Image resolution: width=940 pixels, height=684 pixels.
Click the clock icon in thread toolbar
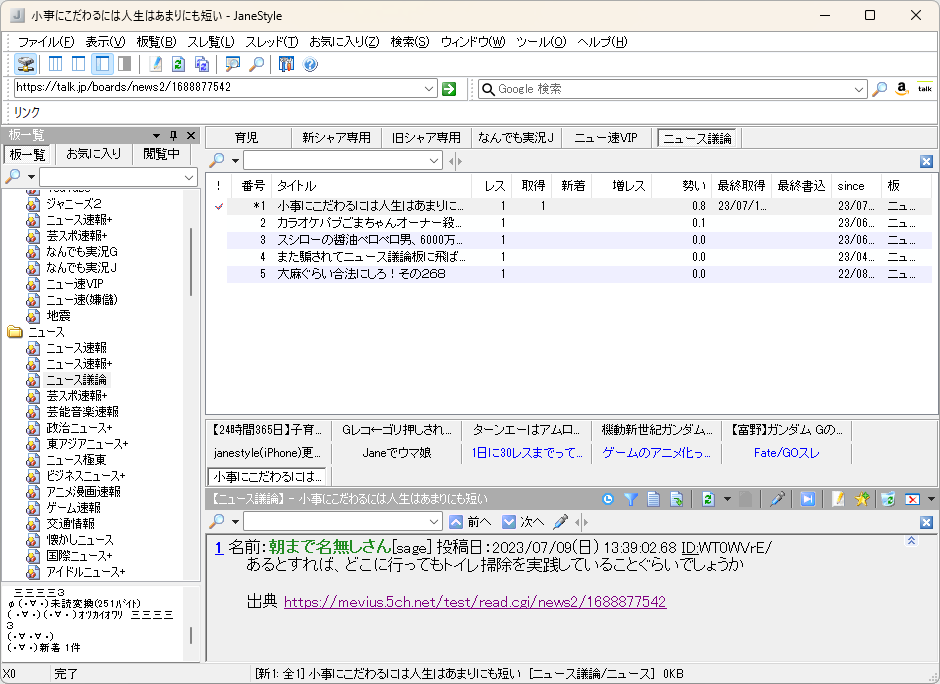[608, 499]
